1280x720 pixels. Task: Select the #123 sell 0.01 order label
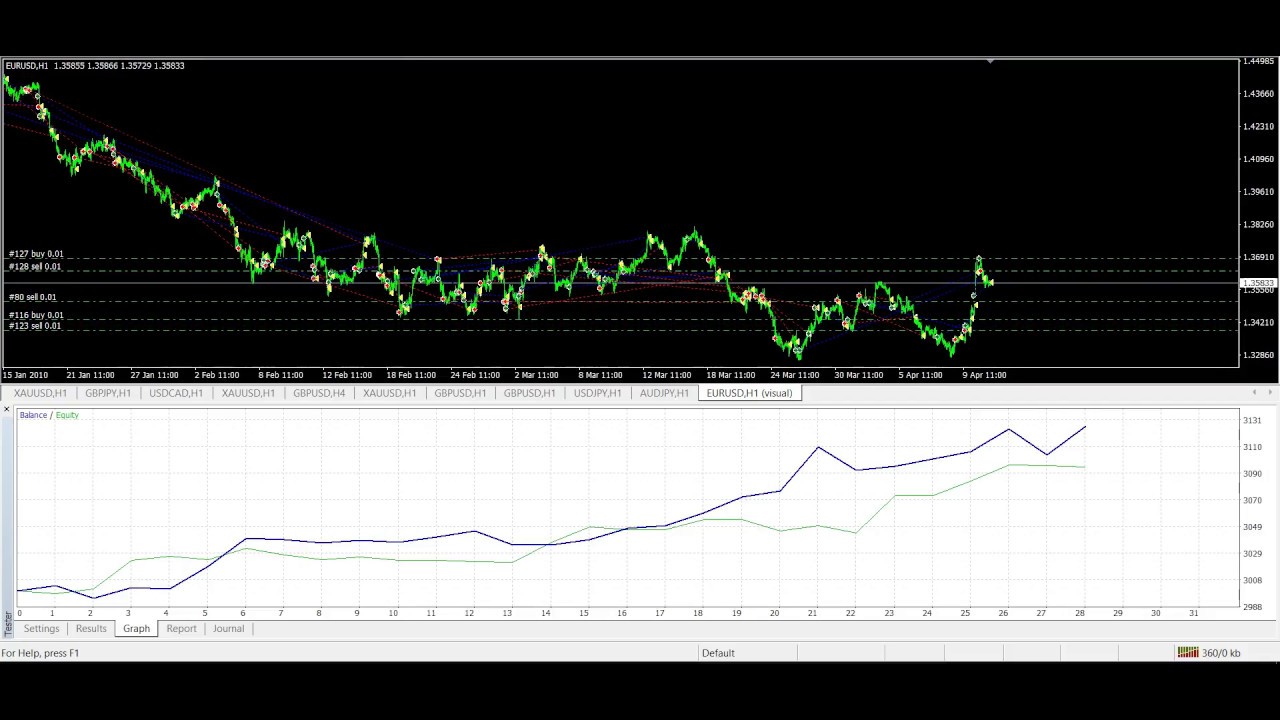[35, 326]
